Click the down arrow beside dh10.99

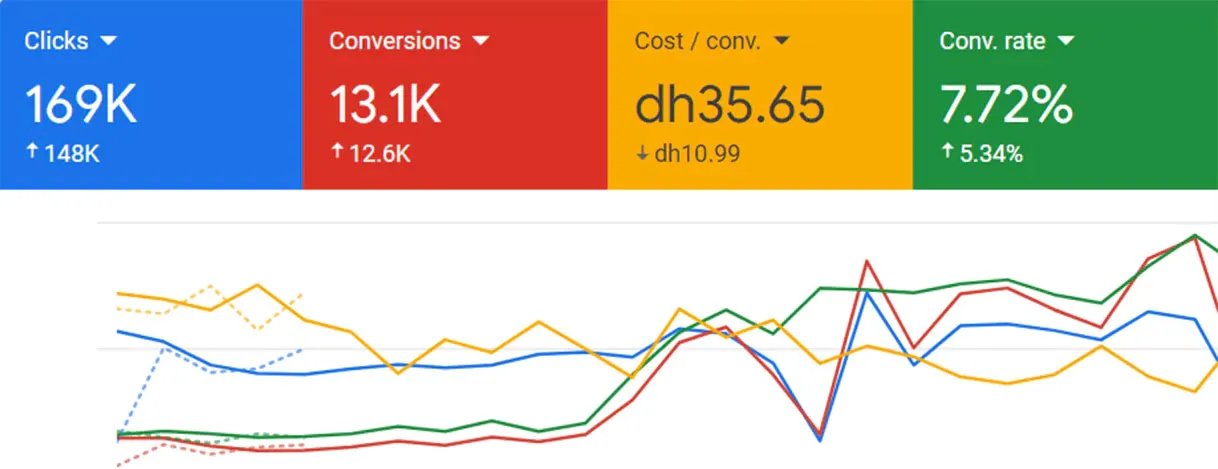[x=640, y=154]
